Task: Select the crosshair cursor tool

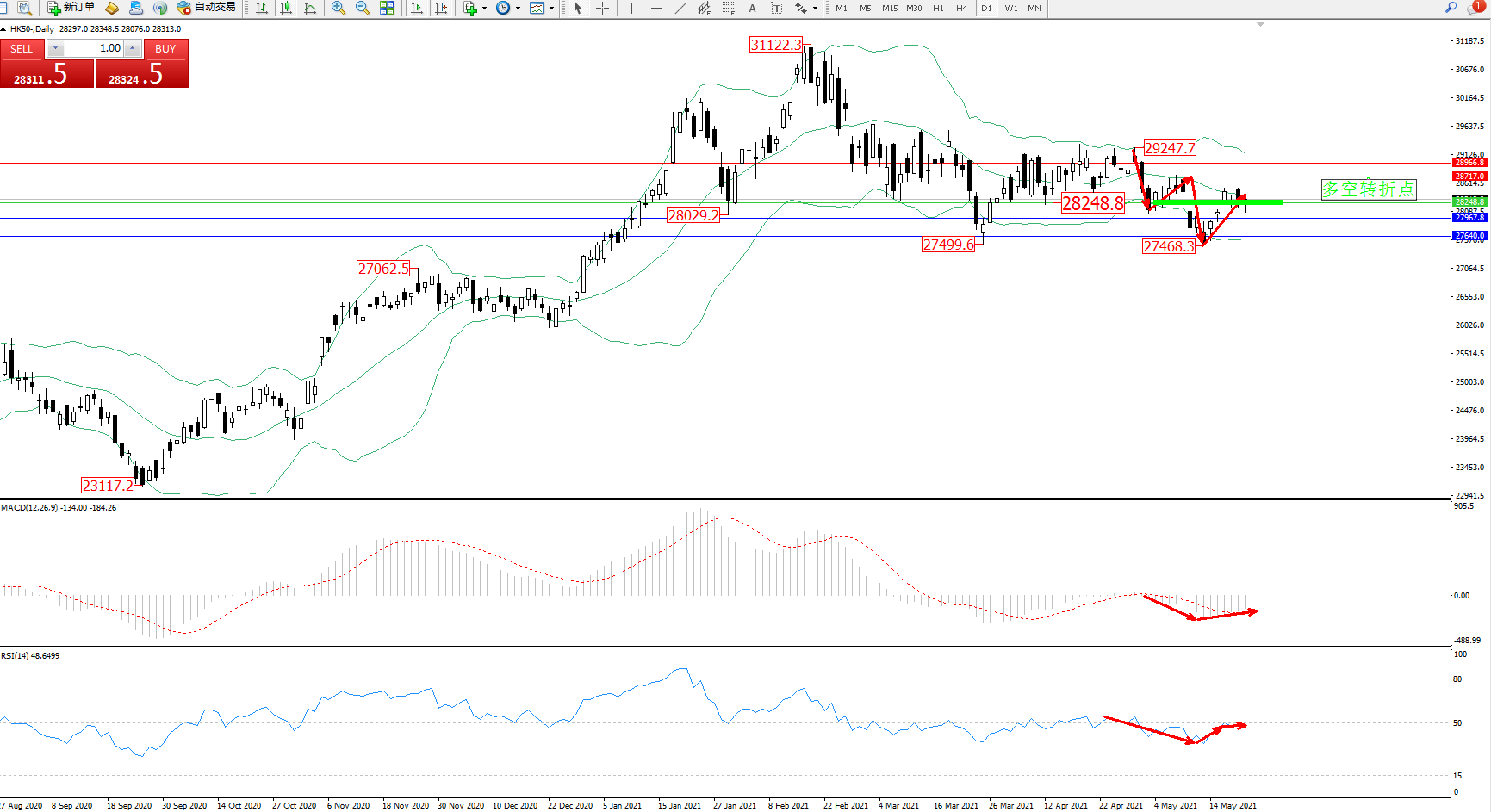Action: coord(602,8)
